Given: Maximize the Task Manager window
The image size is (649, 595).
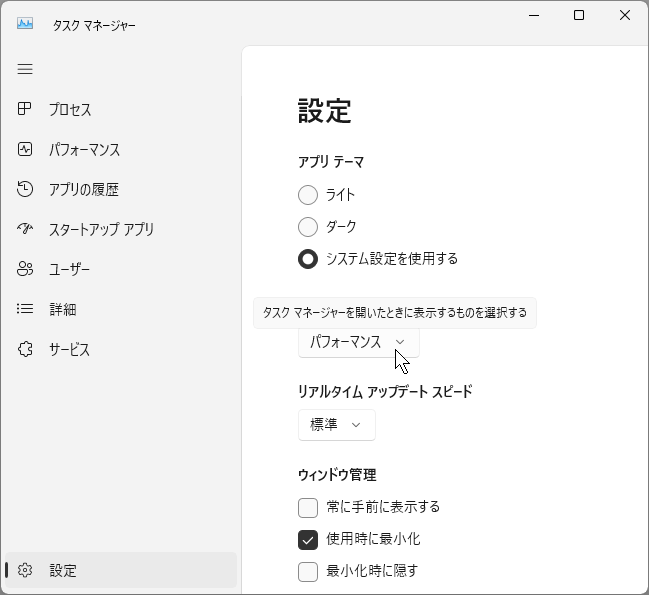Looking at the screenshot, I should 579,15.
